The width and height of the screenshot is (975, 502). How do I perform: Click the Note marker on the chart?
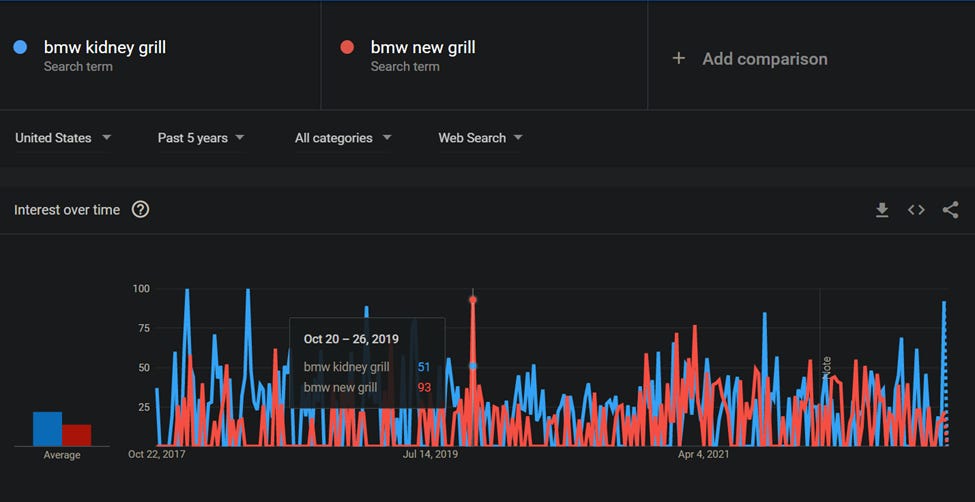tap(826, 368)
